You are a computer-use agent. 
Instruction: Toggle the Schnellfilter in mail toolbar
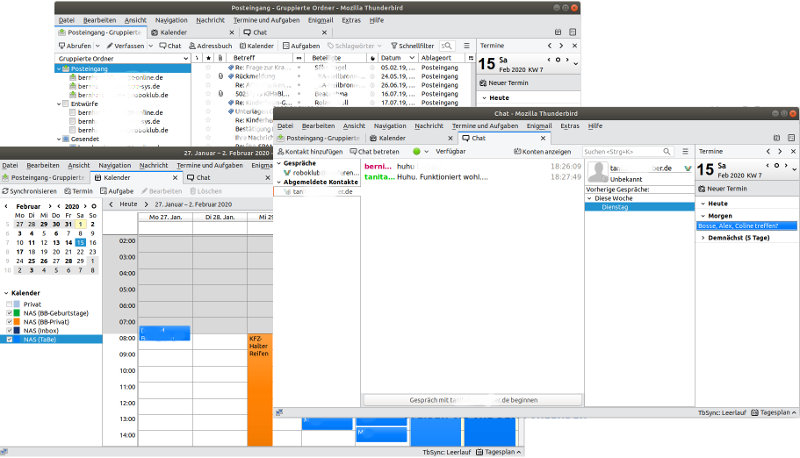pos(412,46)
